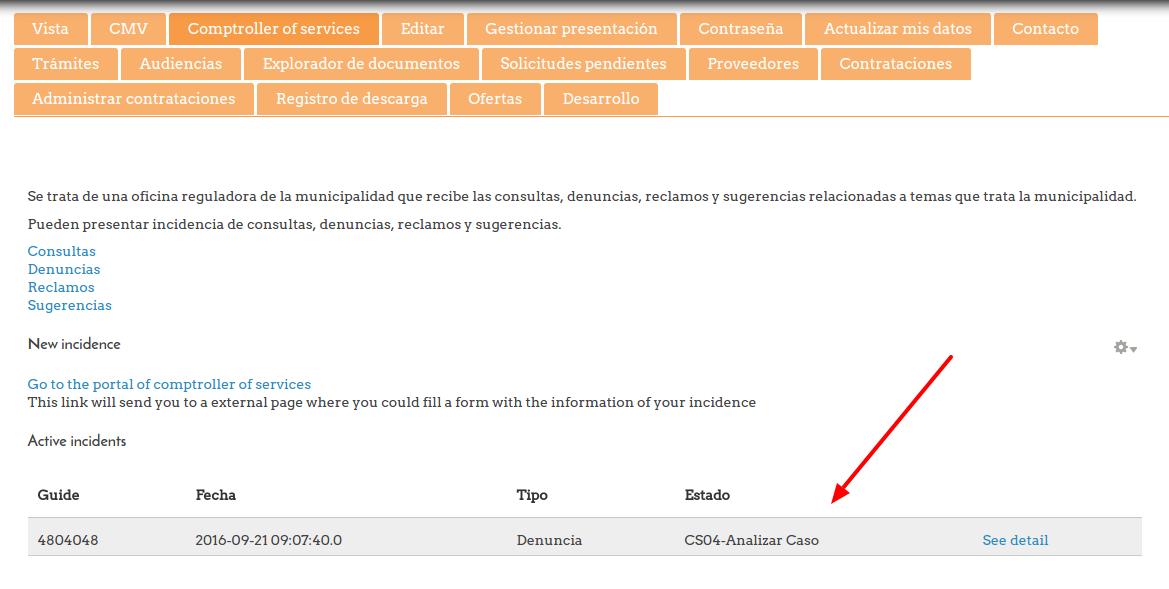
Task: Go to portal of comptroller of services
Action: pos(169,384)
